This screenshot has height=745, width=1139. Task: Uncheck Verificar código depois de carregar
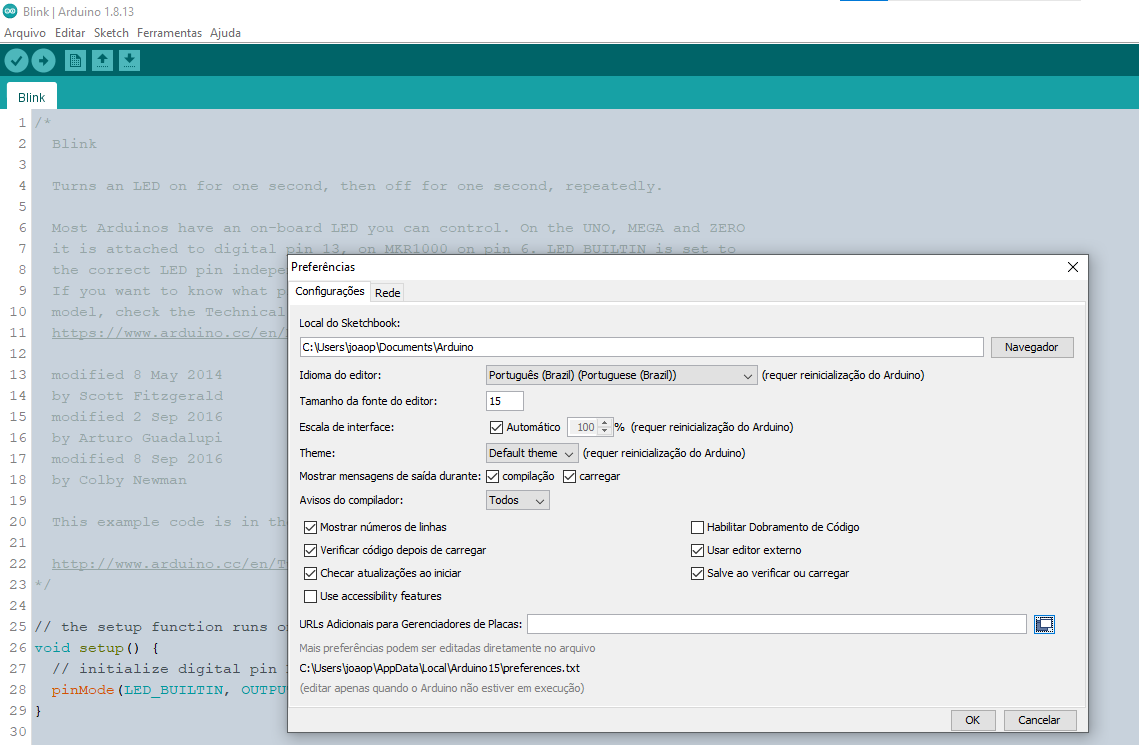(x=310, y=550)
